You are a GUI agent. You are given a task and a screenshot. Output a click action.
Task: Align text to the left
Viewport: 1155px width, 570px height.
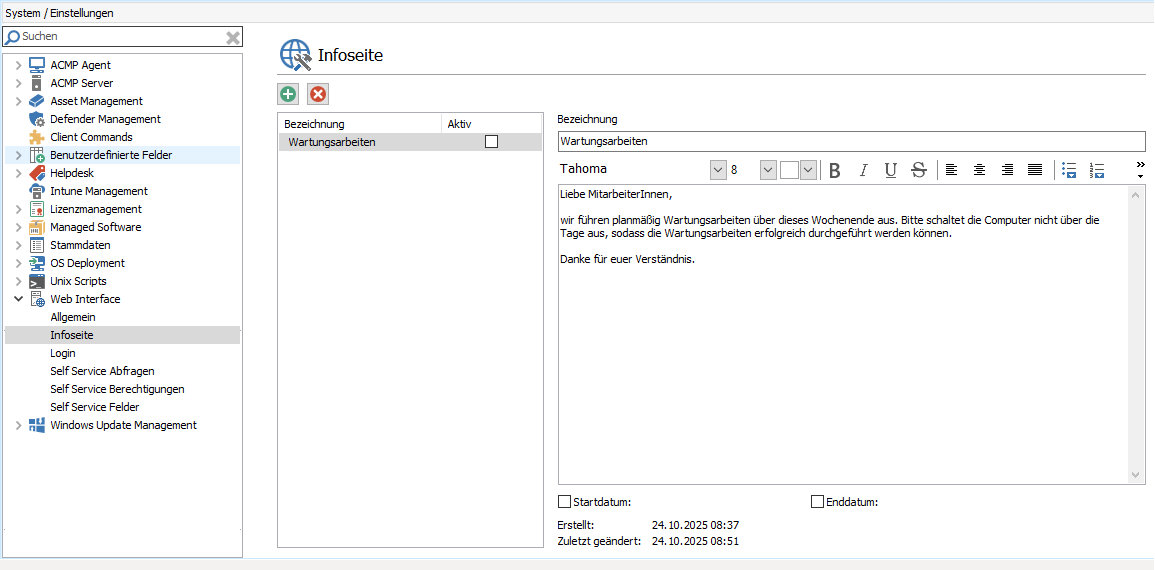952,170
